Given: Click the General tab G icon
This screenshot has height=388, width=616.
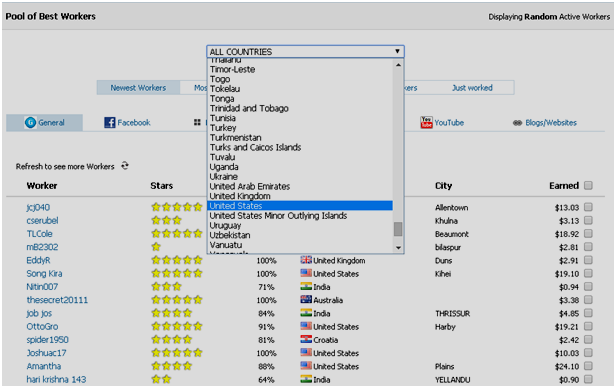Looking at the screenshot, I should (30, 123).
